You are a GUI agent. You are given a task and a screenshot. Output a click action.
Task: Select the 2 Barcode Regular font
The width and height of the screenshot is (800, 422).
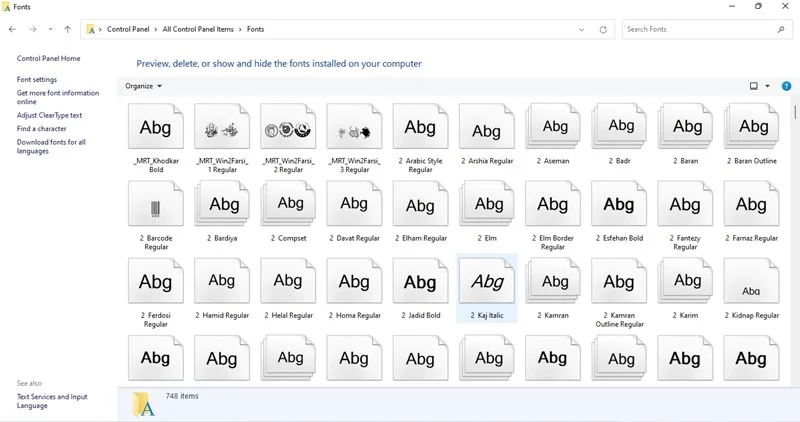point(156,216)
